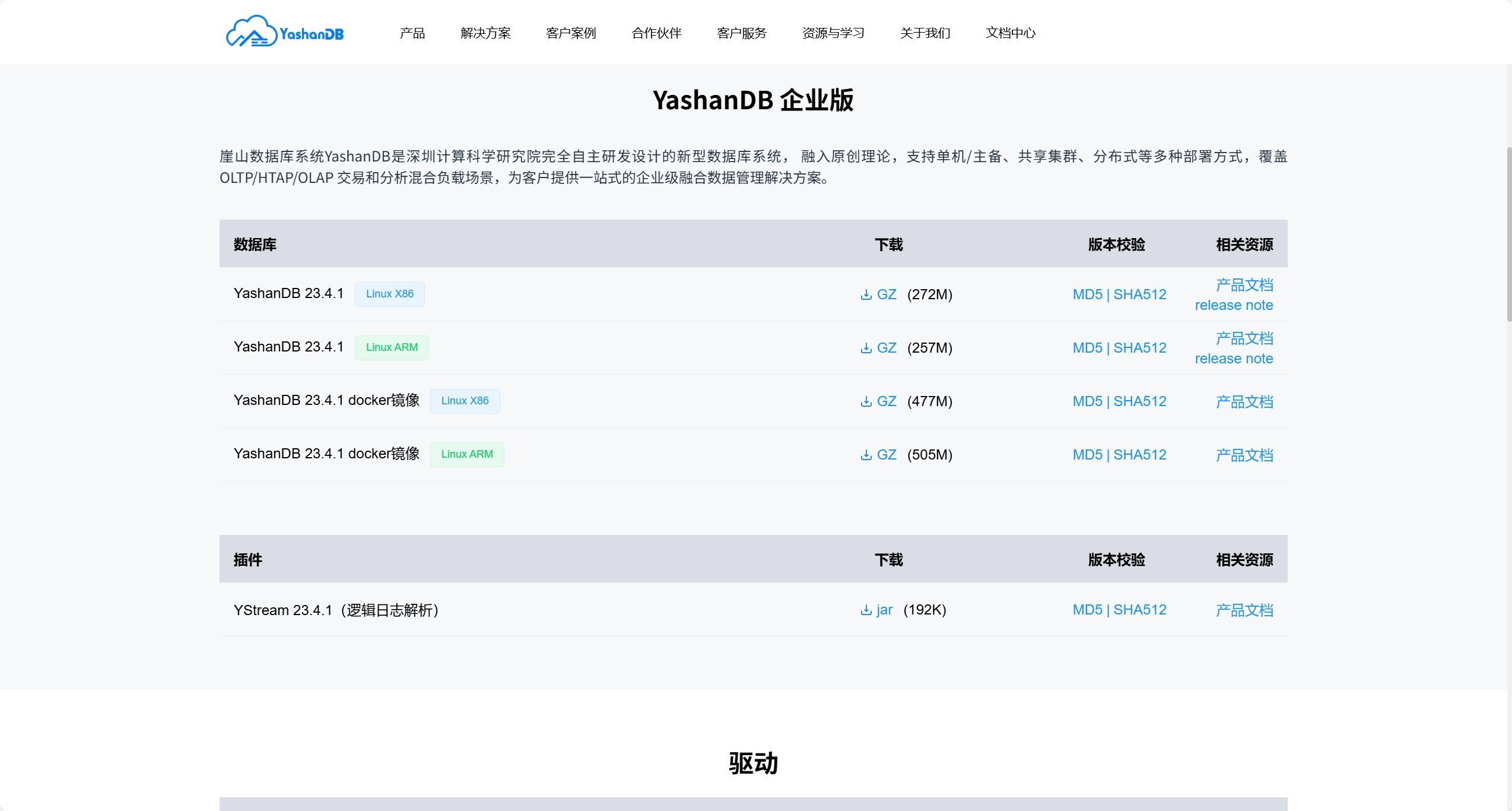Viewport: 1512px width, 811px height.
Task: Open MD5 | SHA512 checksum for 505M docker image
Action: [1119, 455]
